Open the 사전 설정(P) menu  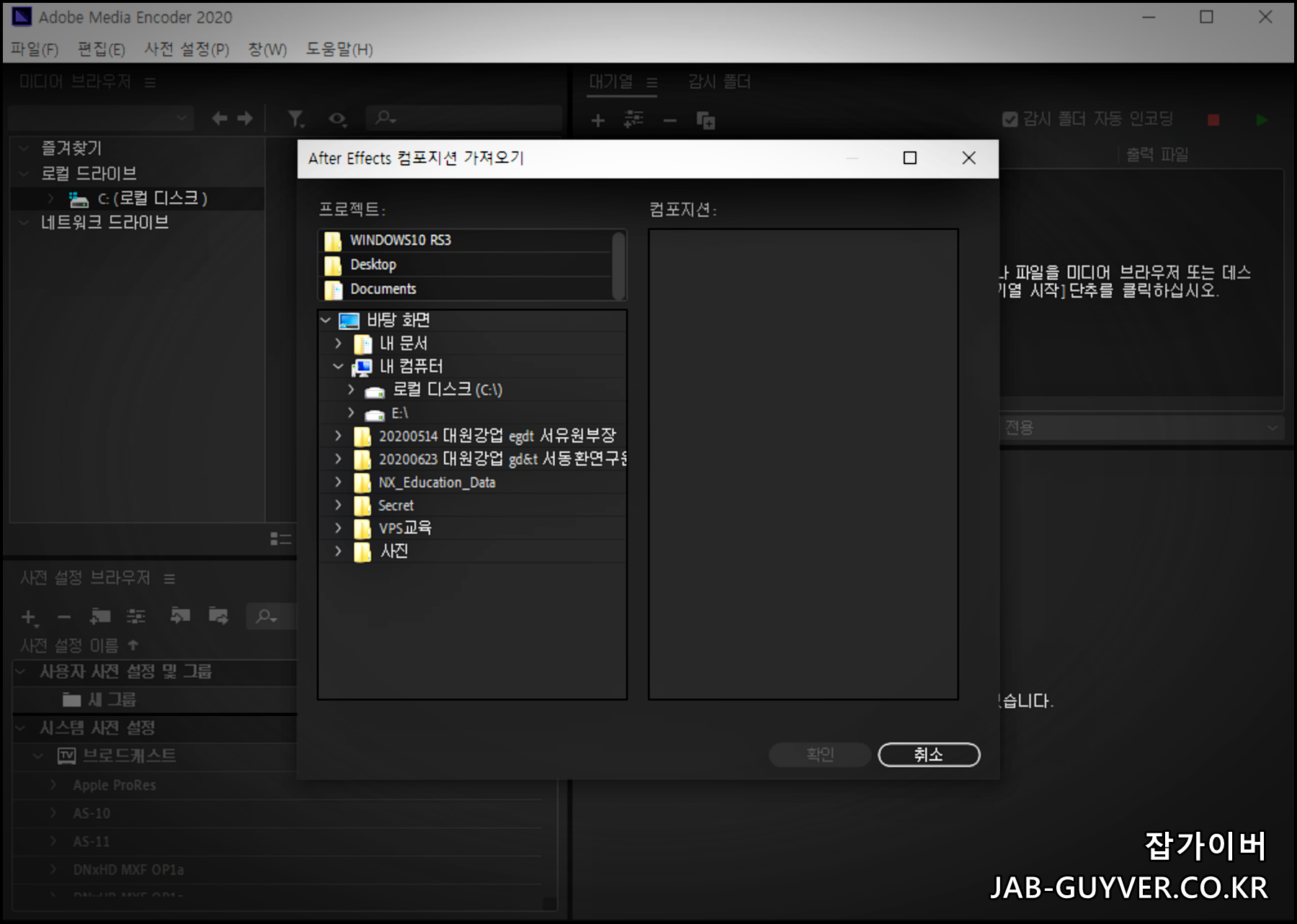[187, 49]
